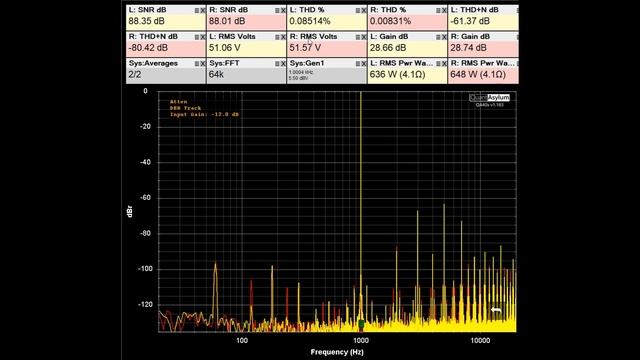
Task: Select the 28.66 dB left gain value
Action: point(388,48)
